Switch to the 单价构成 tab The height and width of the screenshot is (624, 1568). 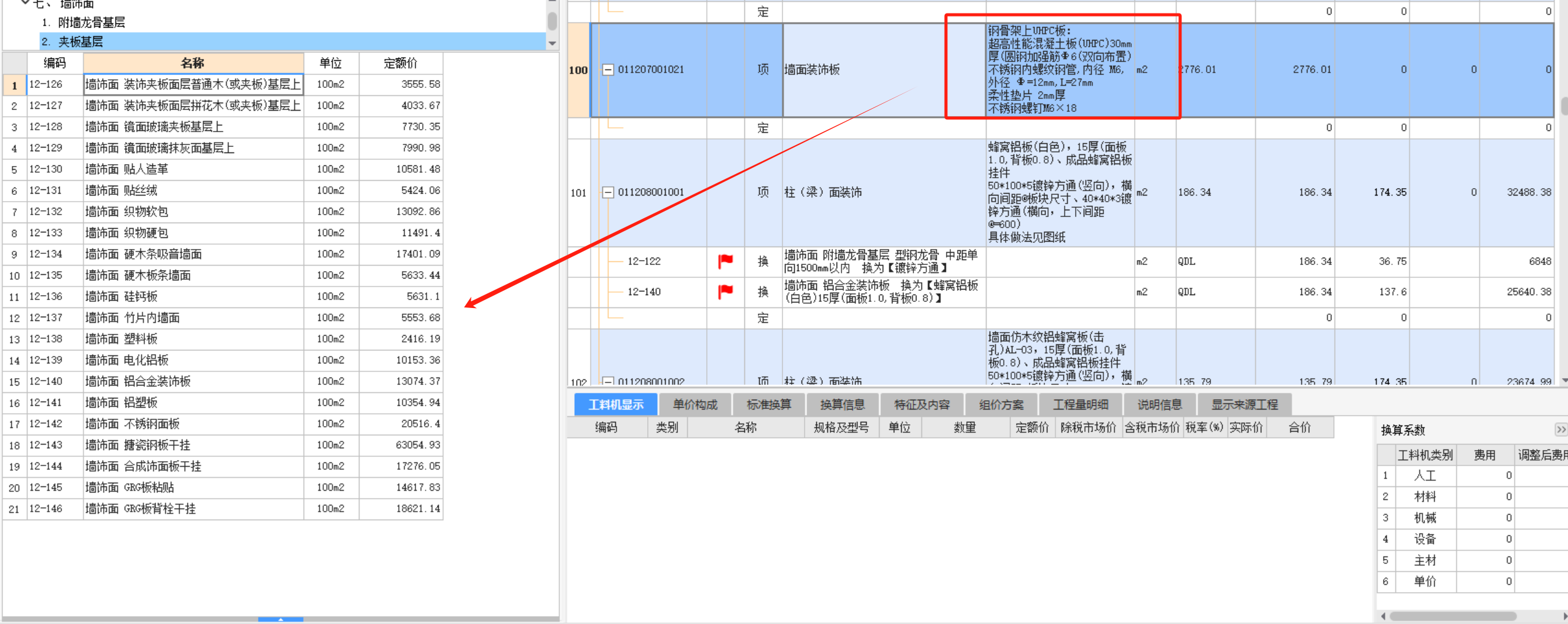tap(695, 405)
